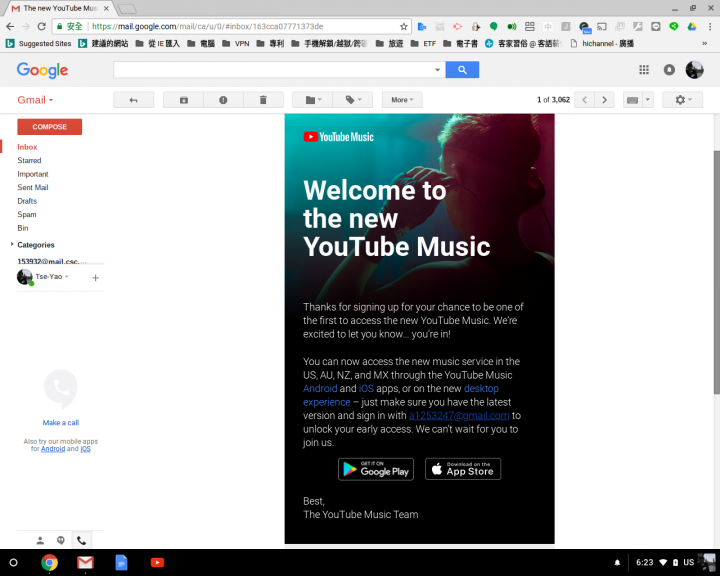Open the Gmail product switcher dropdown
The height and width of the screenshot is (576, 720).
click(x=35, y=100)
